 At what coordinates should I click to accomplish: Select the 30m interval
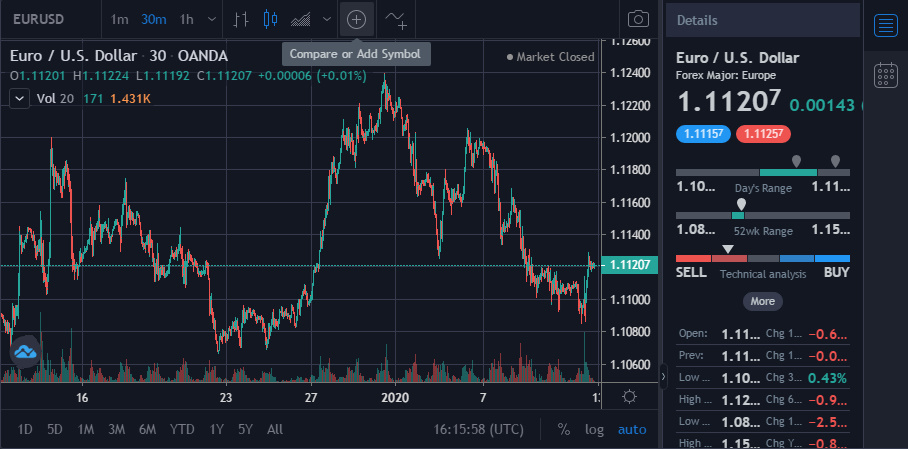[153, 19]
